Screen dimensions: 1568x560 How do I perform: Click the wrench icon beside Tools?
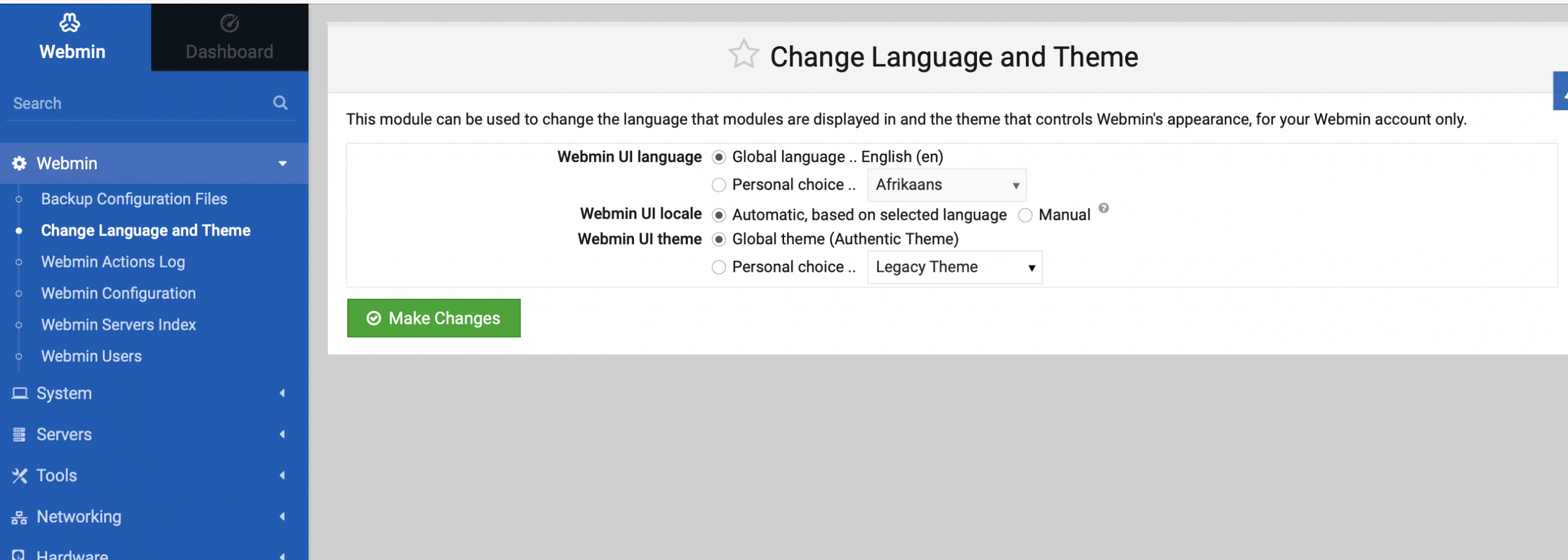click(20, 476)
